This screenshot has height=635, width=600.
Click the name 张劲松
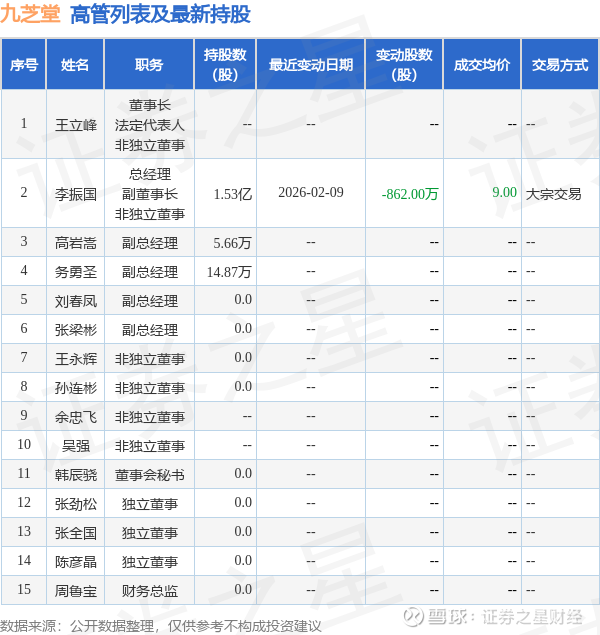pos(76,504)
